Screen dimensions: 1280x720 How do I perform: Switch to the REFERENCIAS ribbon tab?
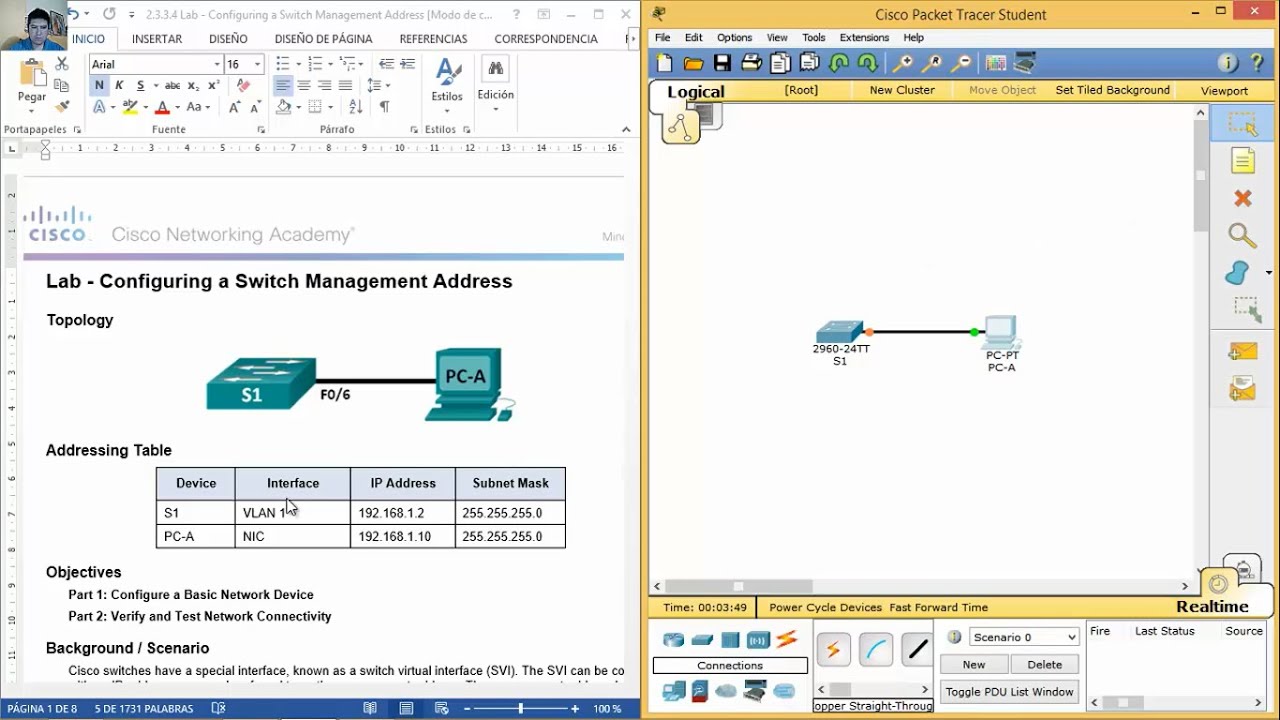tap(433, 39)
